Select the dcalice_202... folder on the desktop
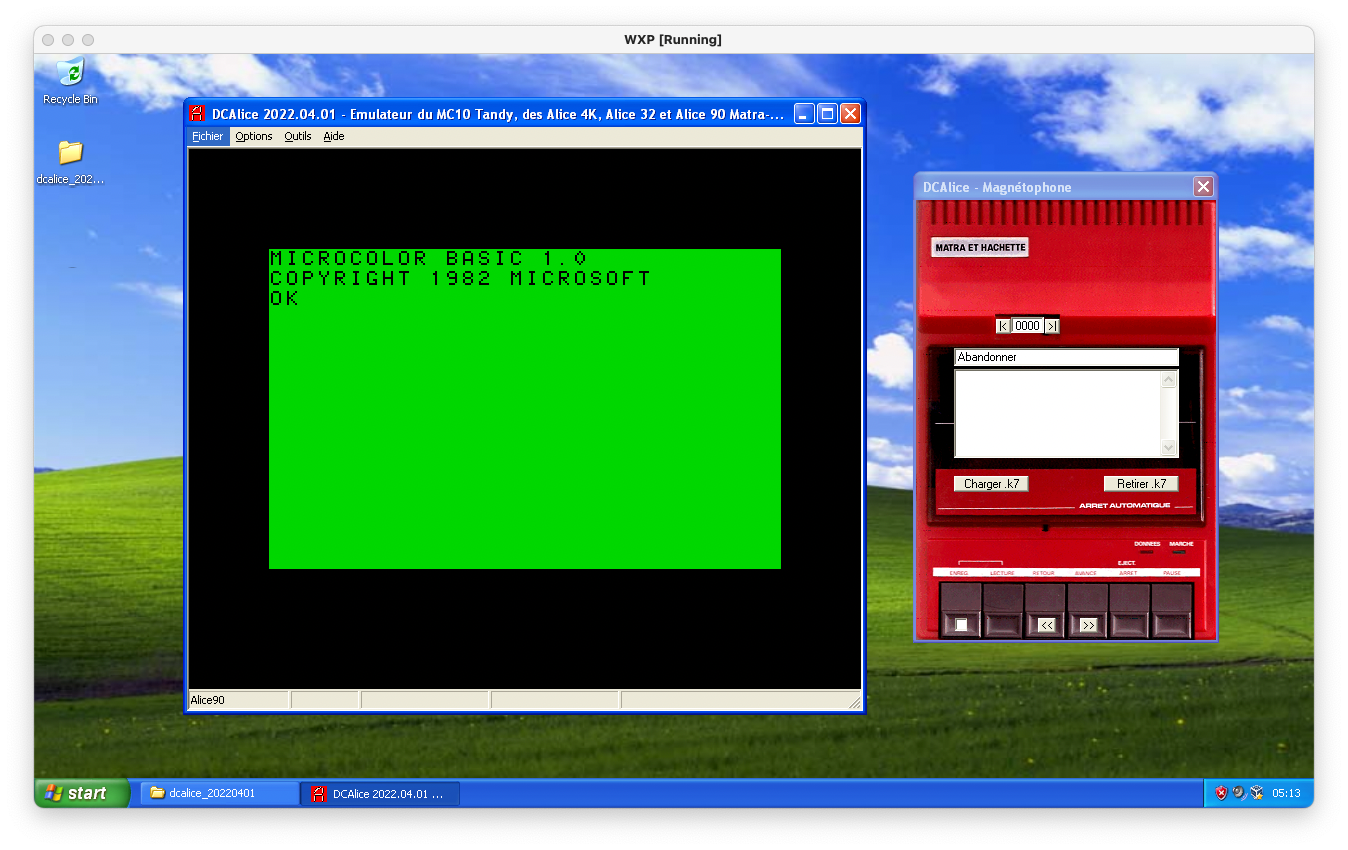Screen dimensions: 1348x850 tap(70, 163)
